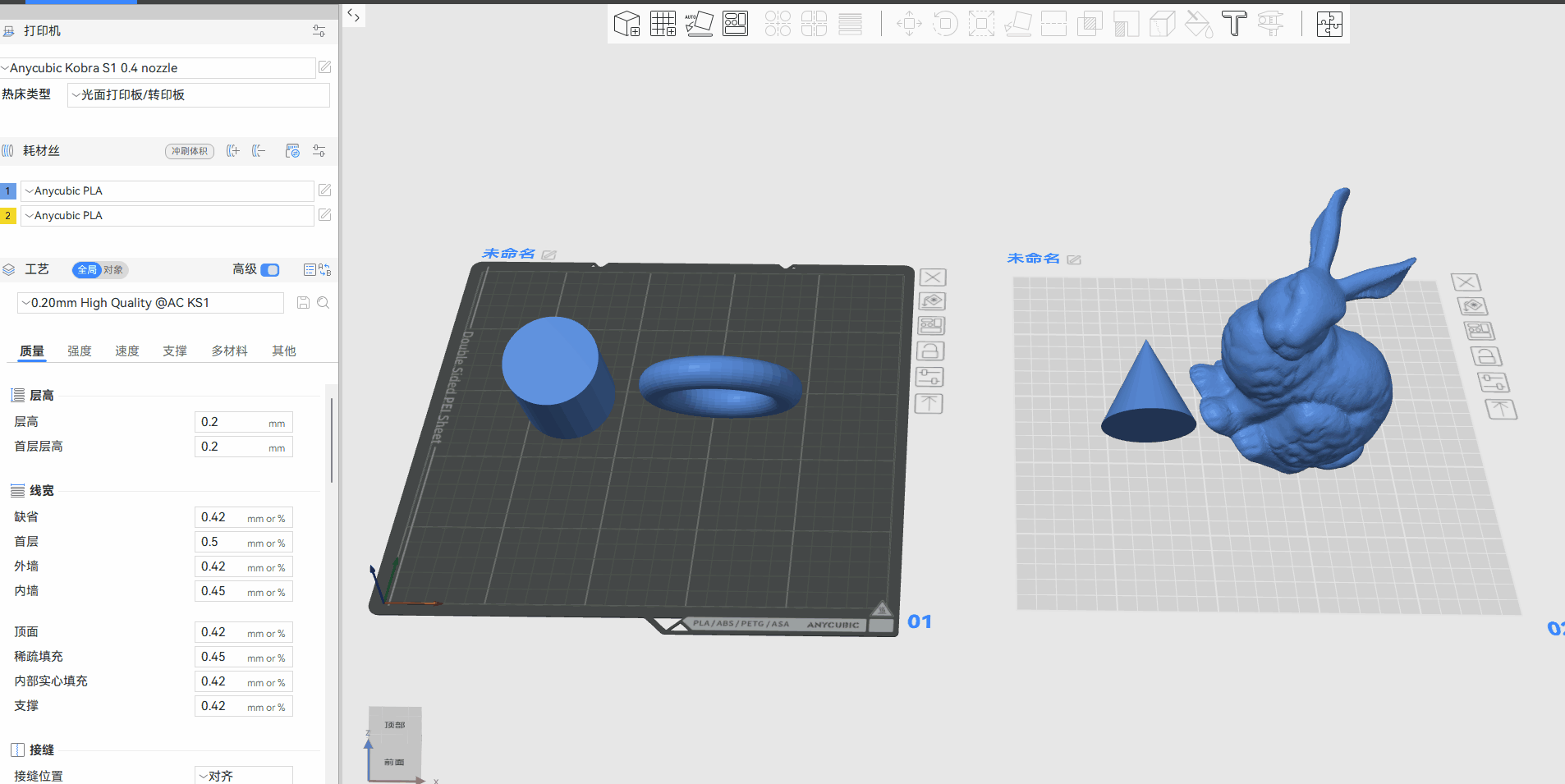The height and width of the screenshot is (784, 1565).
Task: Auto orient objects on plate 01
Action: [932, 301]
